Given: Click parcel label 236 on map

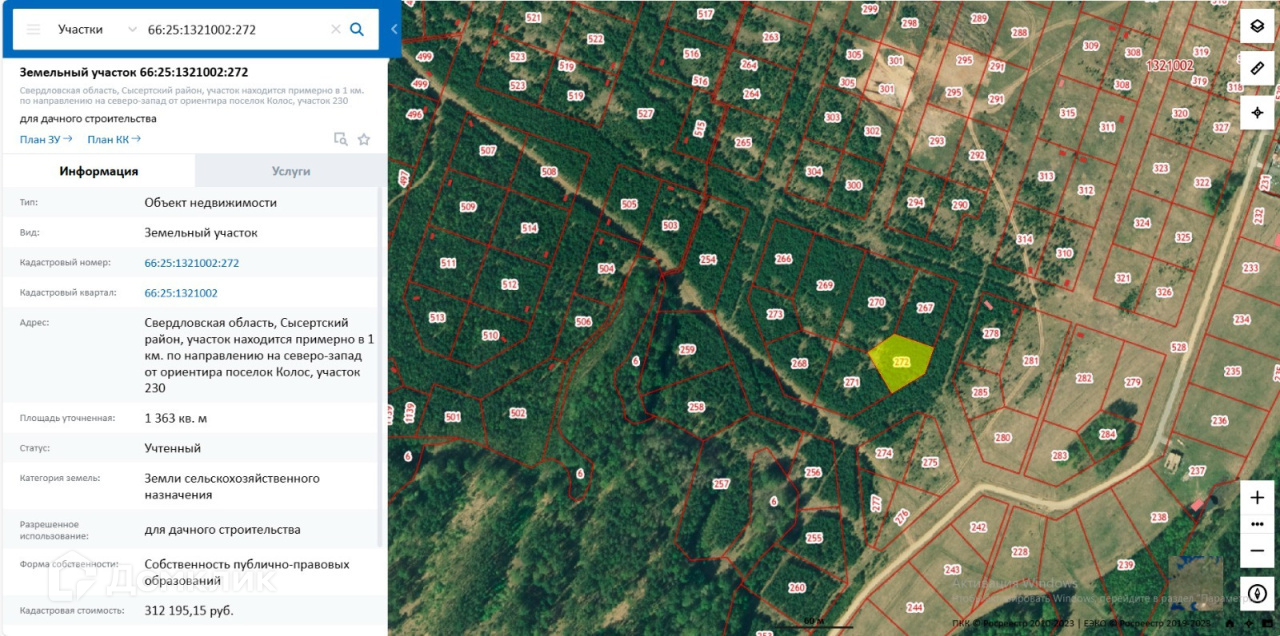Looking at the screenshot, I should pyautogui.click(x=1219, y=421).
